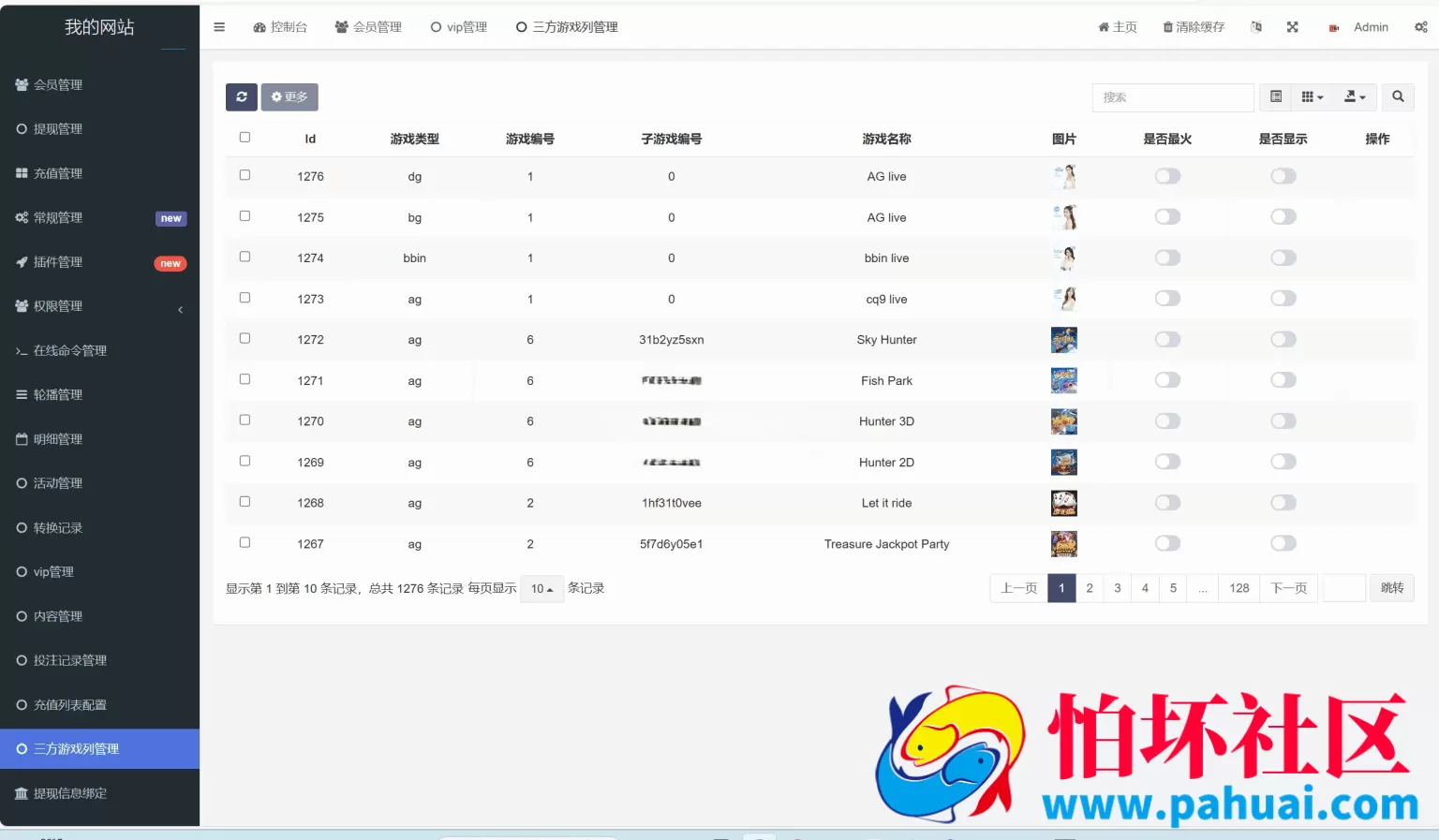Image resolution: width=1439 pixels, height=840 pixels.
Task: Click the 跳转 jump button
Action: pyautogui.click(x=1392, y=588)
